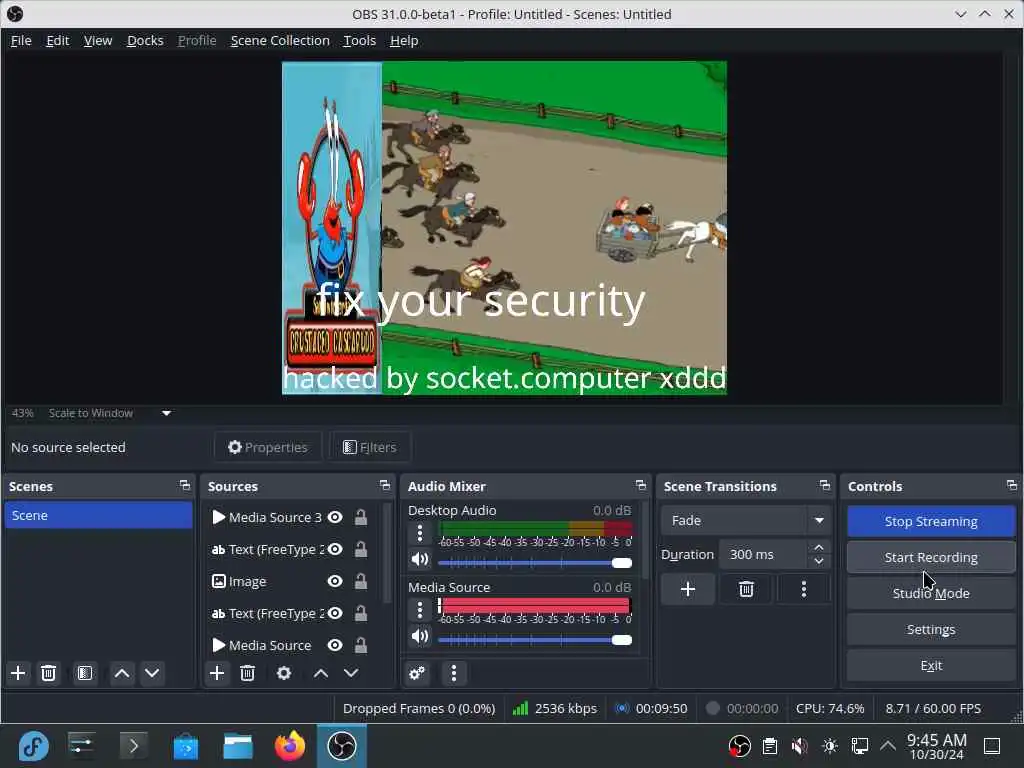Open scene filters icon in Scenes dock

(85, 673)
